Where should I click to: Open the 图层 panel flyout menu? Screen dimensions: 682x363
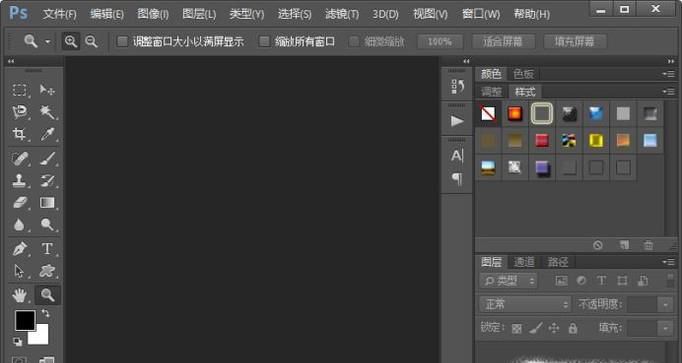pos(669,262)
